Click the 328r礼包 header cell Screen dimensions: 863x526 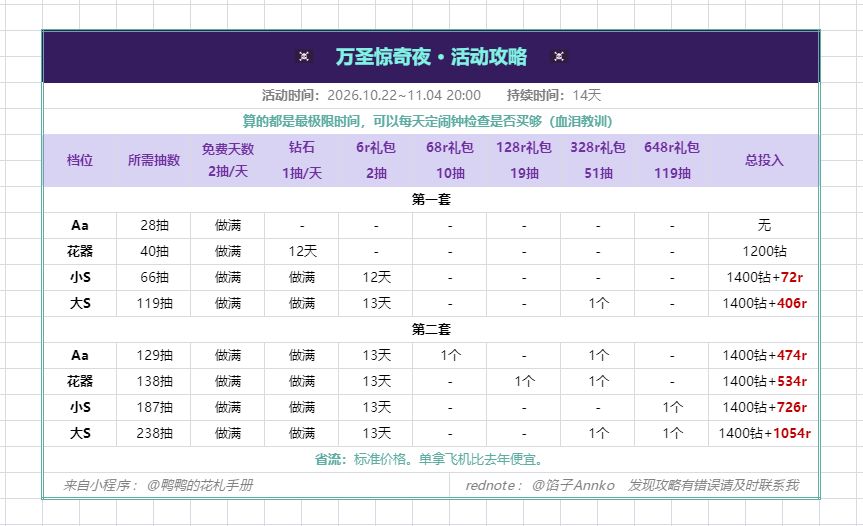598,160
